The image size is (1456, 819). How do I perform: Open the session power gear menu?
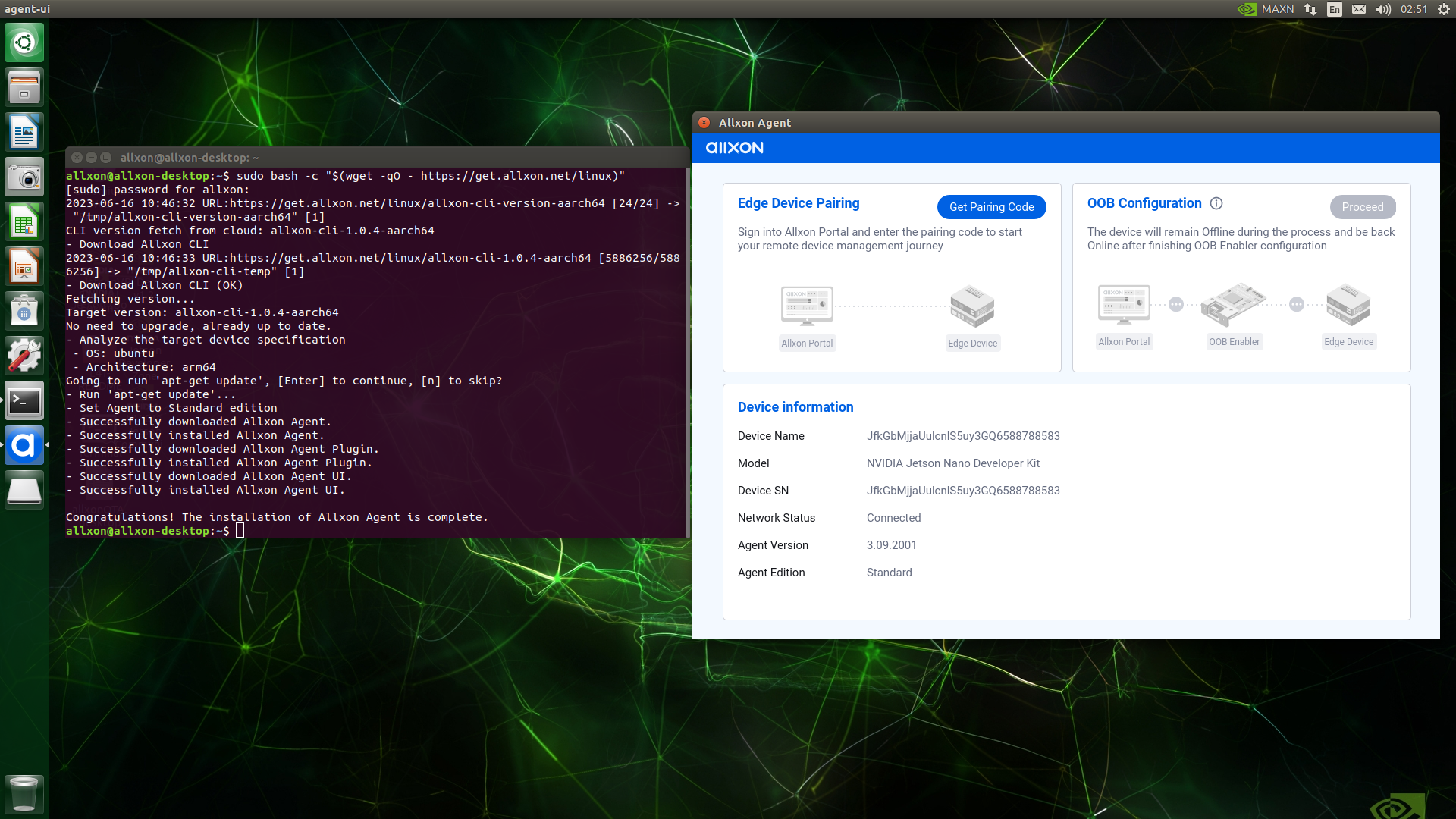pyautogui.click(x=1444, y=9)
